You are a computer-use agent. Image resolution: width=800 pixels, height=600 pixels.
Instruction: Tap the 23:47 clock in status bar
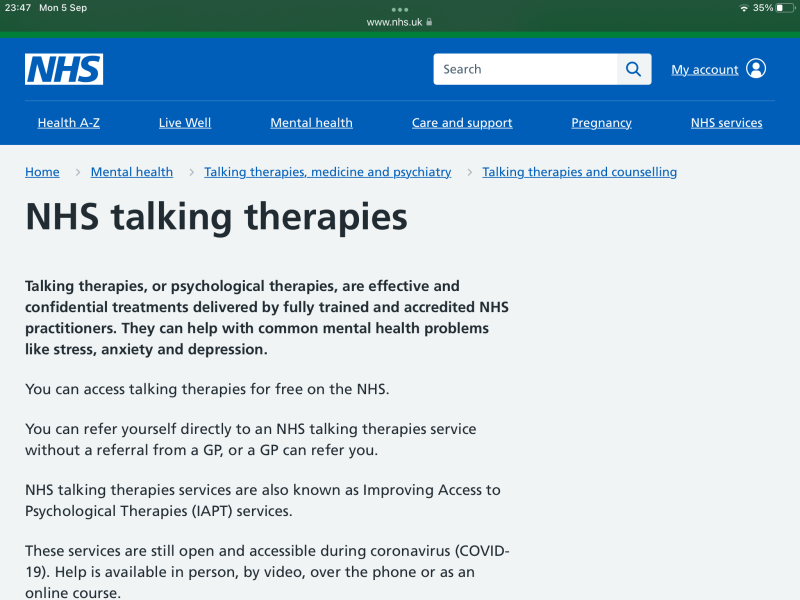pyautogui.click(x=18, y=8)
